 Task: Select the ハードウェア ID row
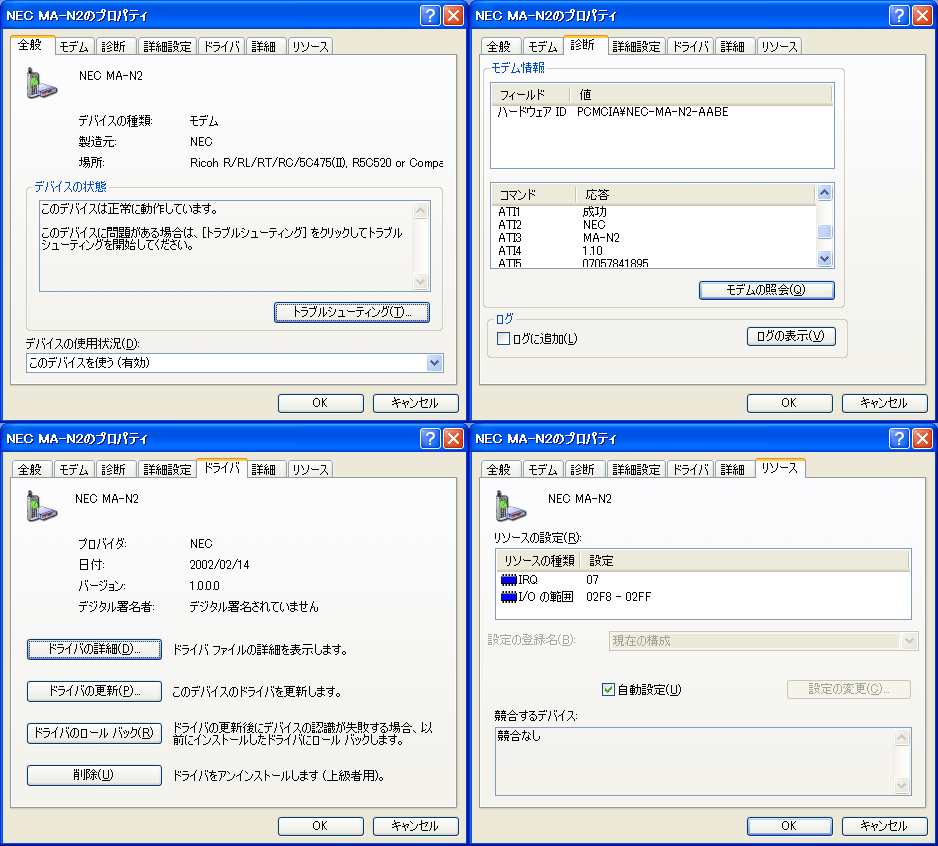(x=662, y=112)
